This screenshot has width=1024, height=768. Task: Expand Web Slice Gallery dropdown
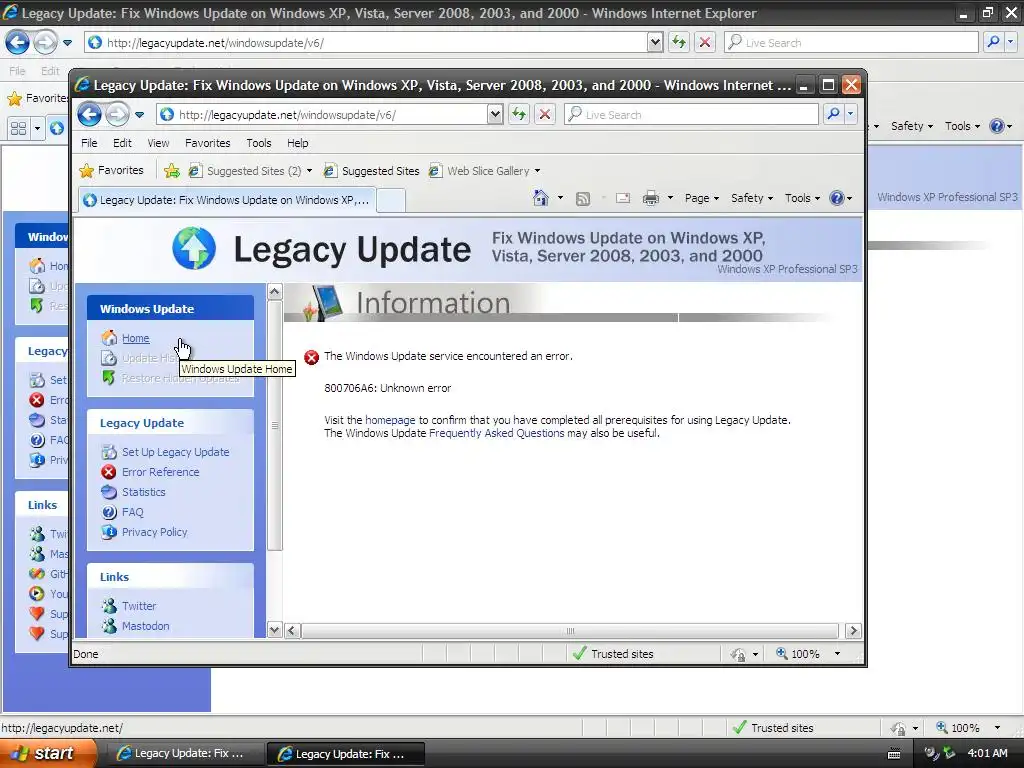coord(537,171)
